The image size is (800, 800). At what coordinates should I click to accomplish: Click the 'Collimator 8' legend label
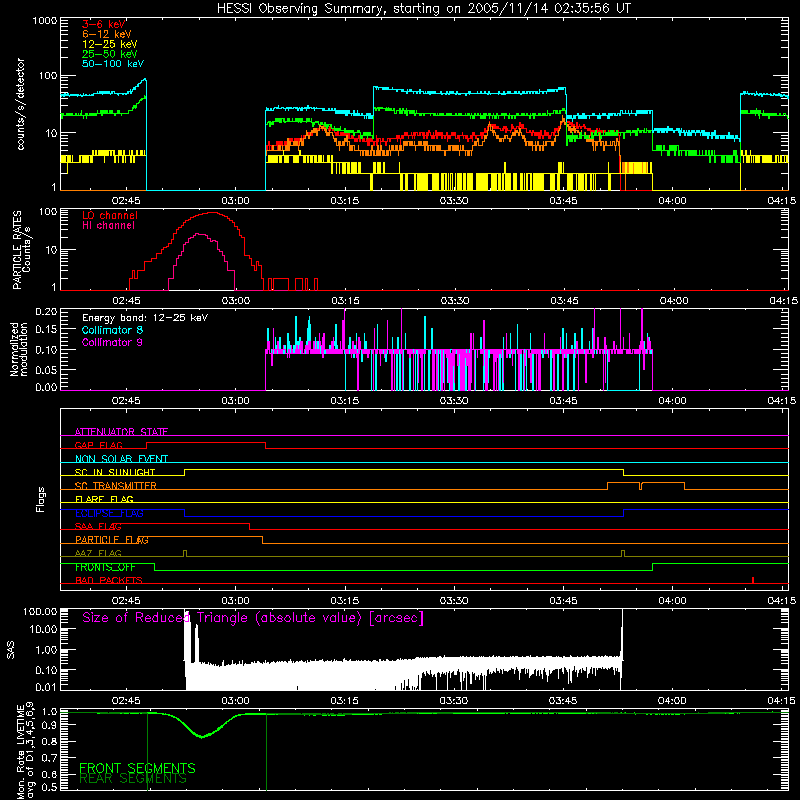[x=112, y=330]
